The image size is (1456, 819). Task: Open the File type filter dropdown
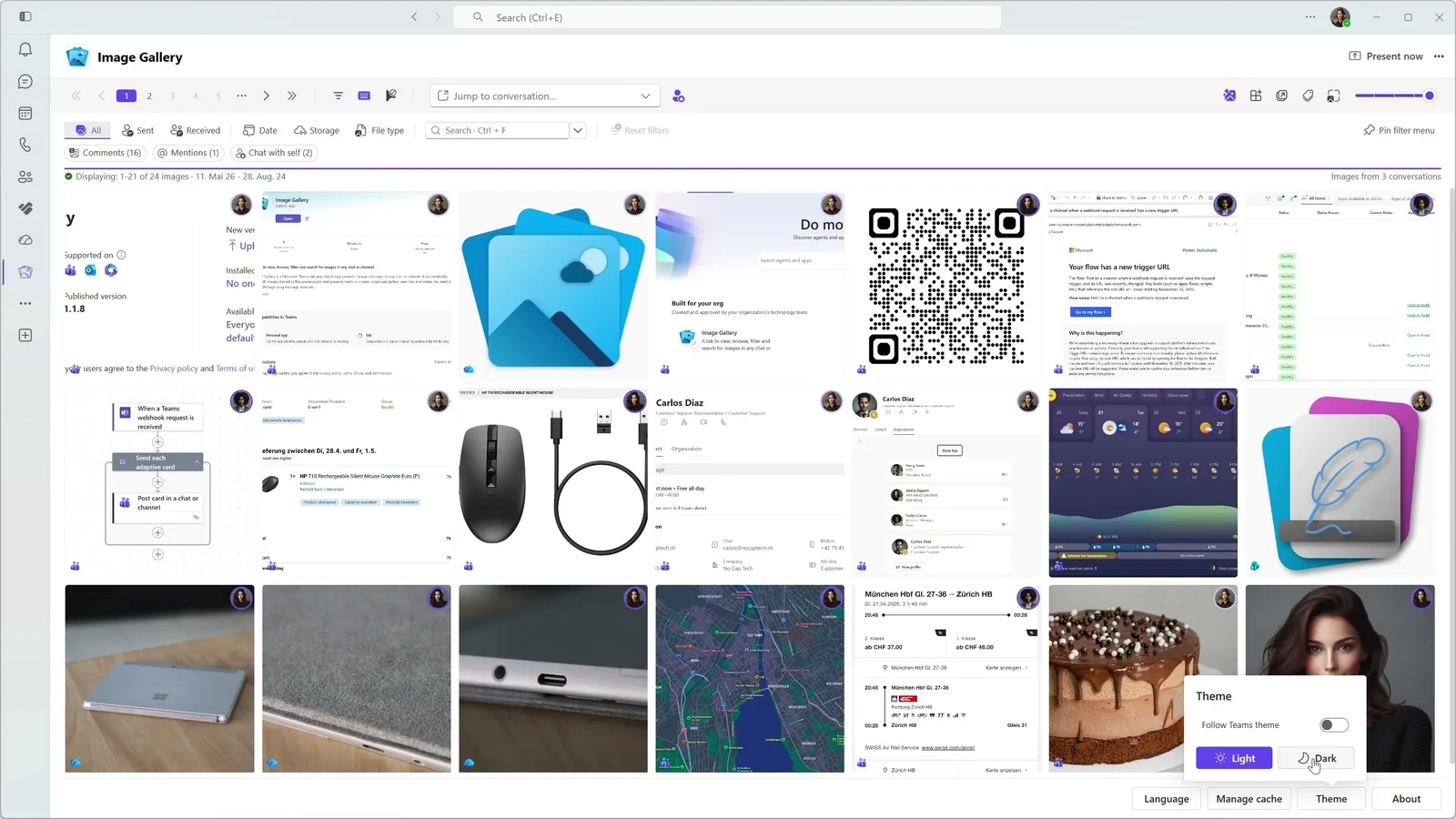(379, 130)
